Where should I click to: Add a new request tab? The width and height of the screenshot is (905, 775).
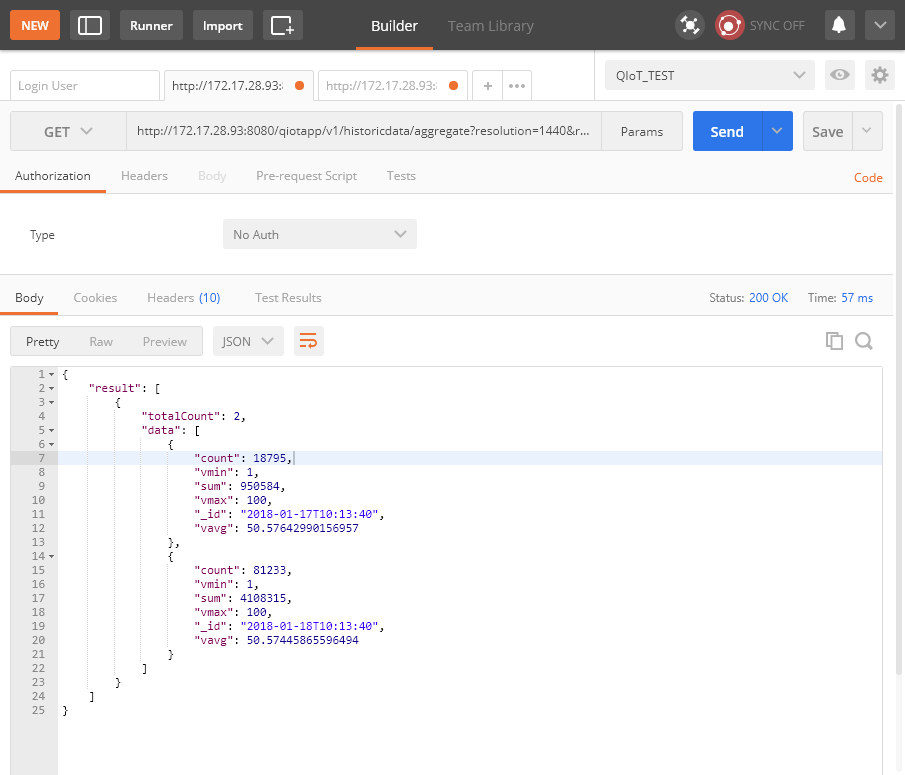487,86
